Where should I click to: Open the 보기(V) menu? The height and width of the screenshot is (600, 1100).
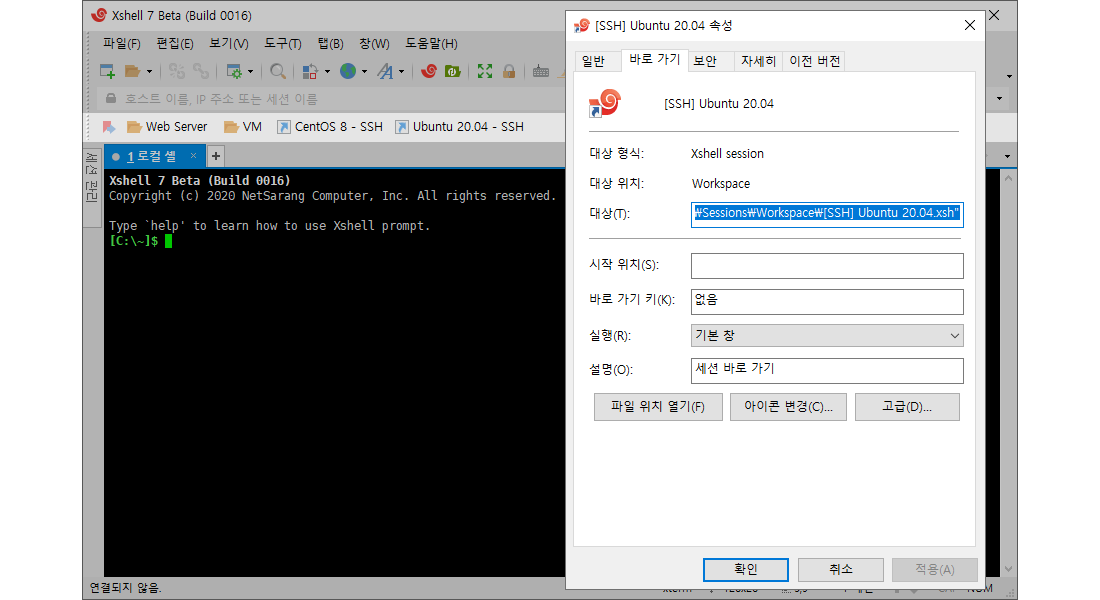pos(229,44)
